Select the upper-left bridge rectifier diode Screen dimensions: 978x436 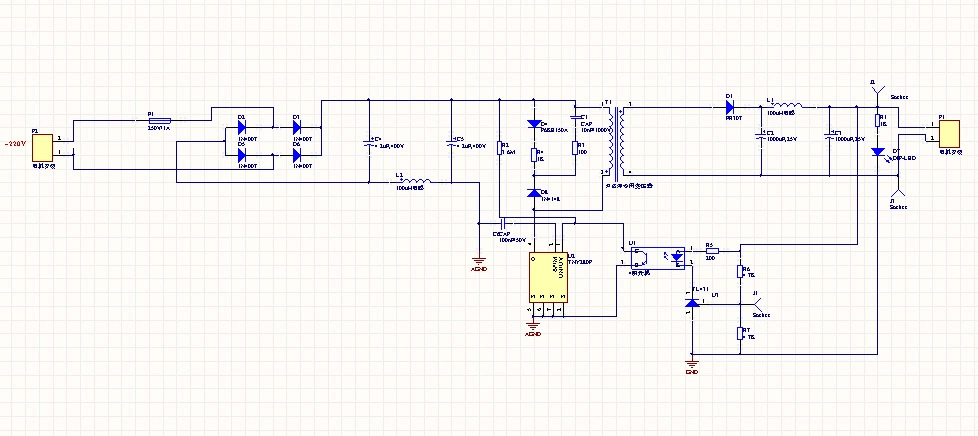tap(241, 127)
